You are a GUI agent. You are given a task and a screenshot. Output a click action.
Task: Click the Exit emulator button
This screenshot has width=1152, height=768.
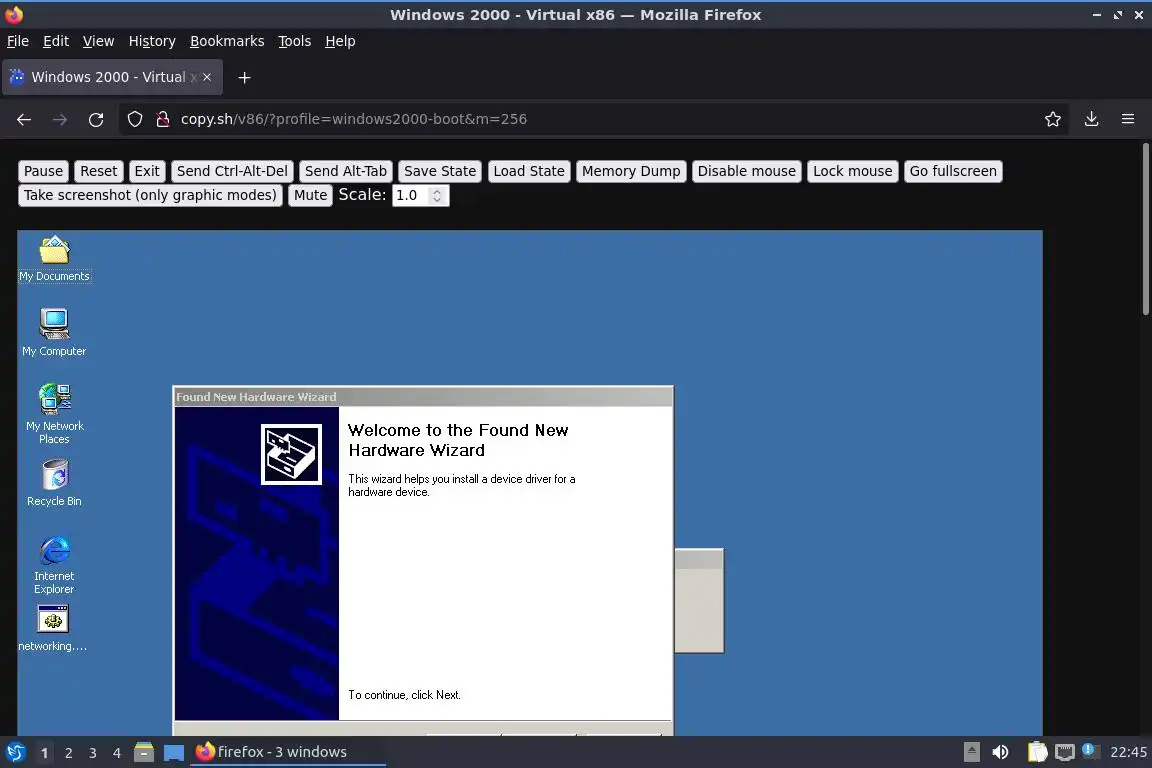click(147, 171)
